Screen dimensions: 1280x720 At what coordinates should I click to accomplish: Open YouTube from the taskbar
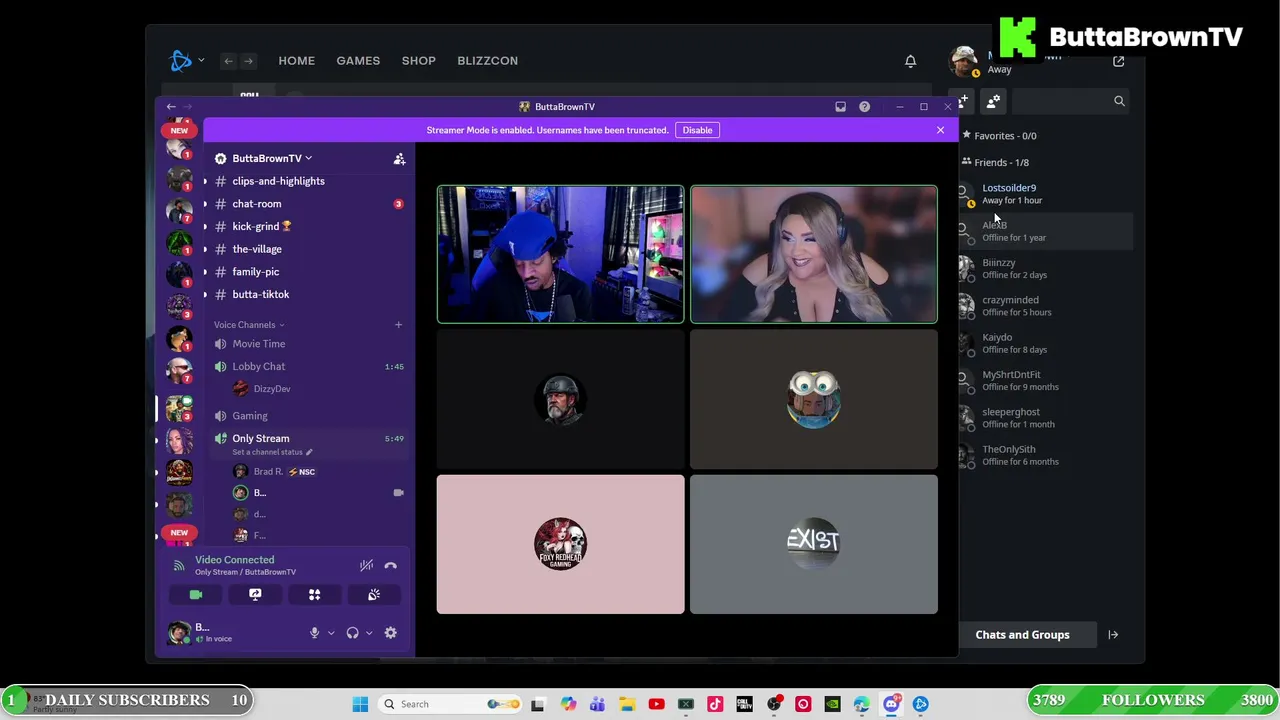click(x=656, y=704)
